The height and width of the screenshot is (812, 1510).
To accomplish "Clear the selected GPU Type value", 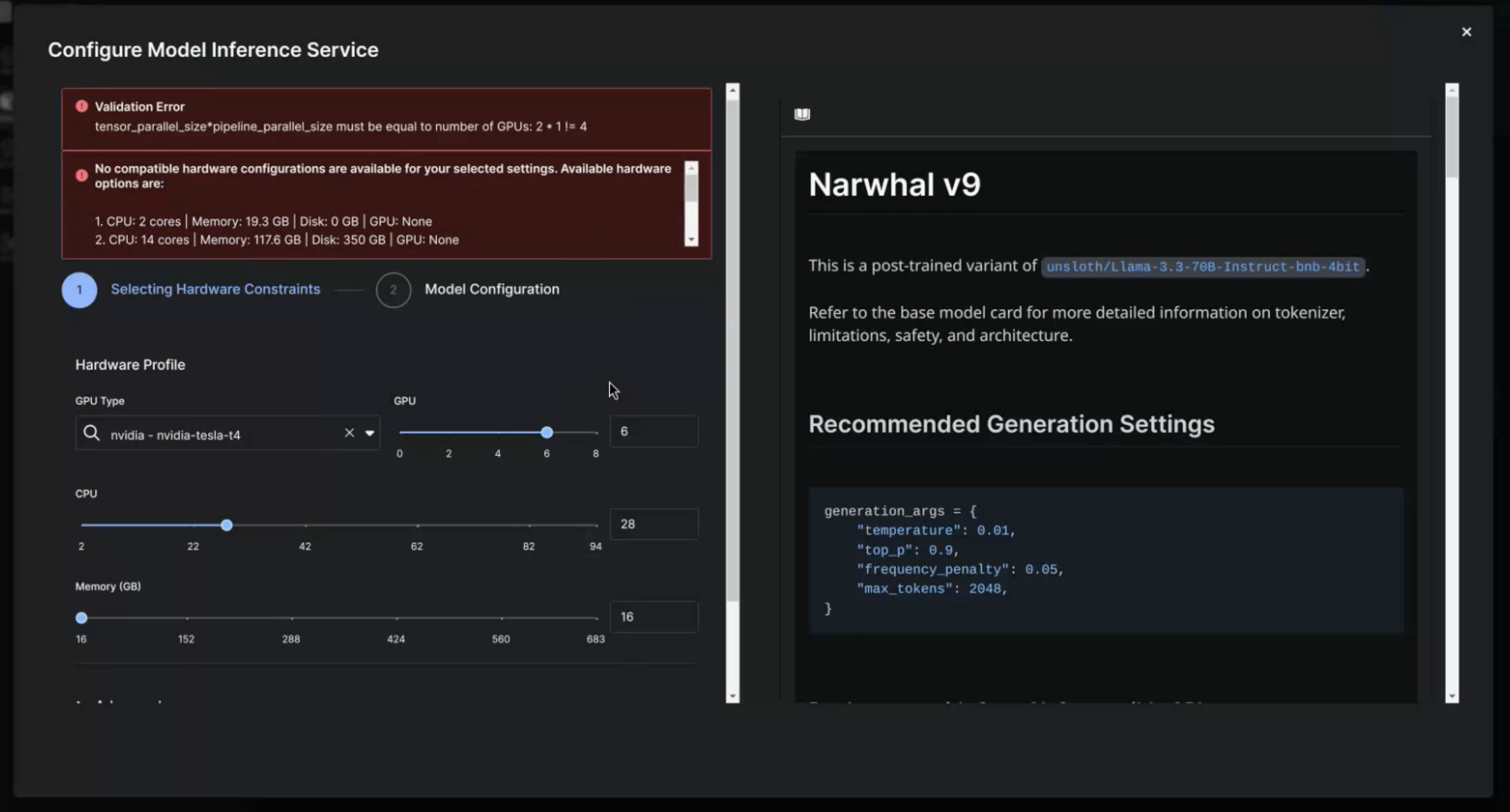I will point(349,433).
